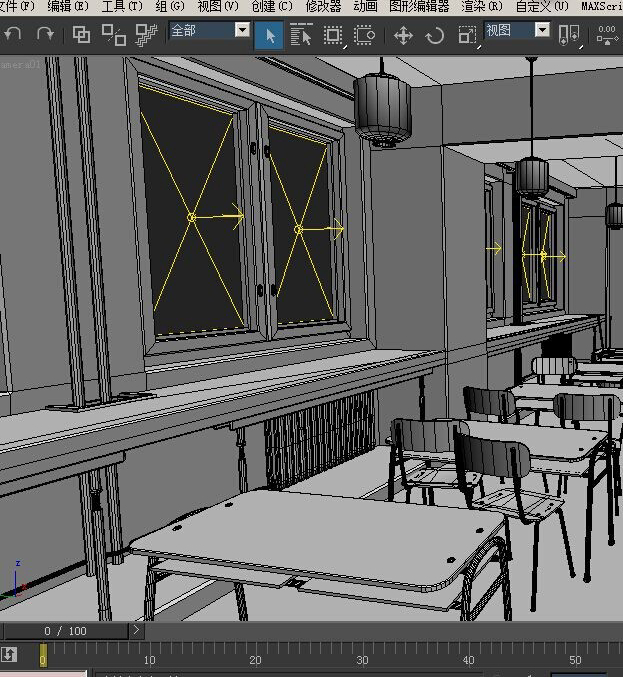Activate the Select and Scale tool
Screen dimensions: 623x677
[468, 35]
